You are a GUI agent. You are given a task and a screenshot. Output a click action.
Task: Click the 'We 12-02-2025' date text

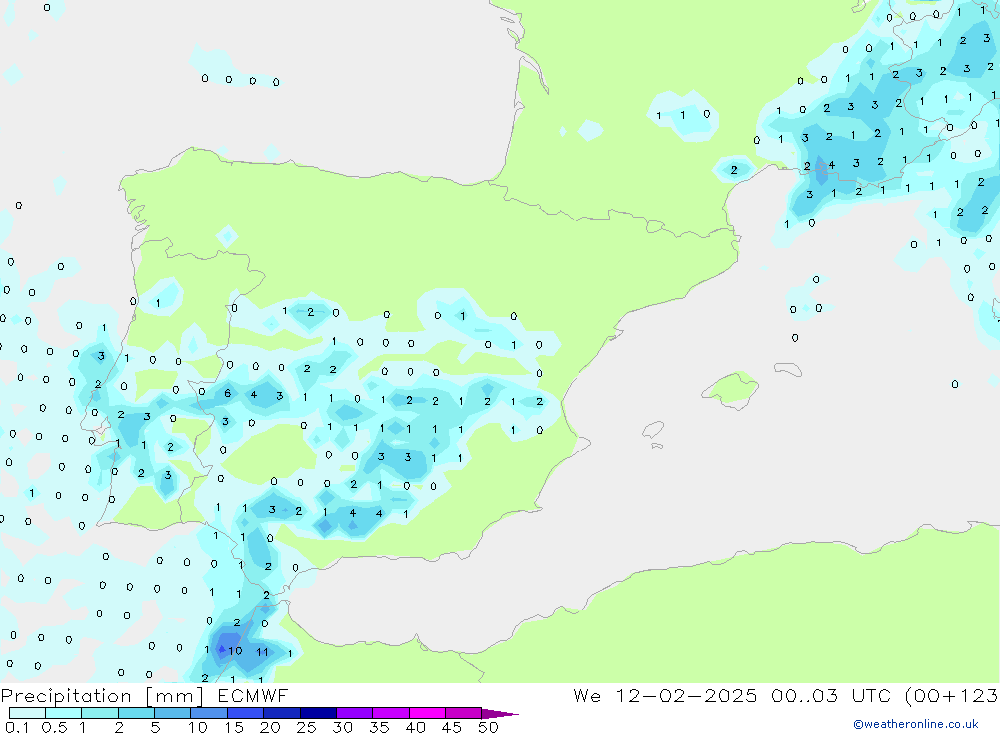pos(665,696)
